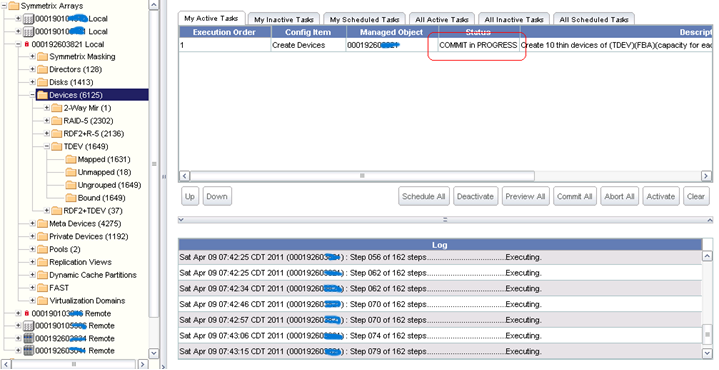
Task: Click the Activate button
Action: [661, 196]
